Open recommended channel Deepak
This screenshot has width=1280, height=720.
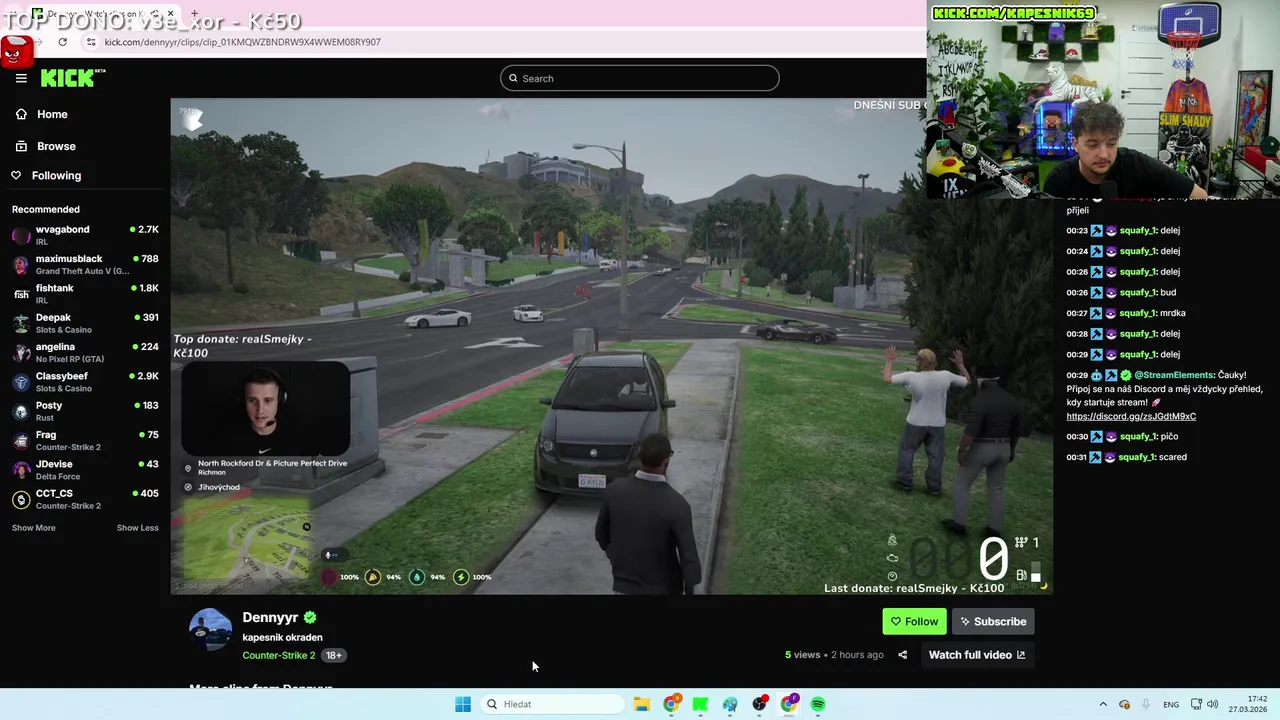pos(85,323)
